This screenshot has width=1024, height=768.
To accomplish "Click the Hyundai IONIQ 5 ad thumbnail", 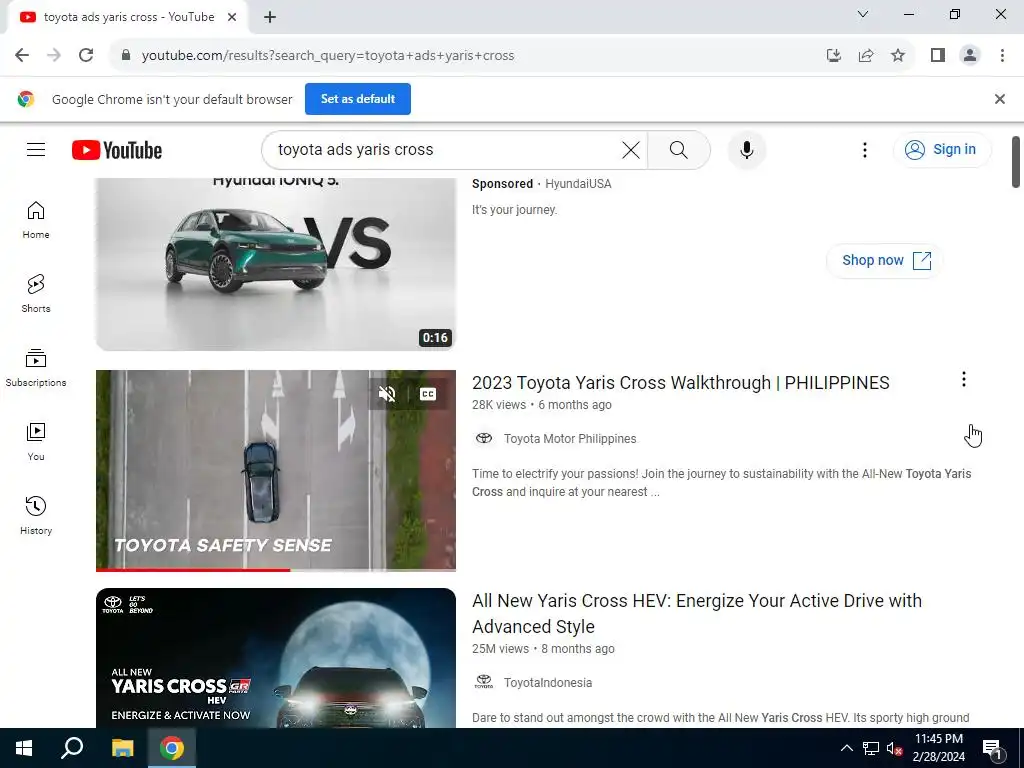I will tap(276, 264).
